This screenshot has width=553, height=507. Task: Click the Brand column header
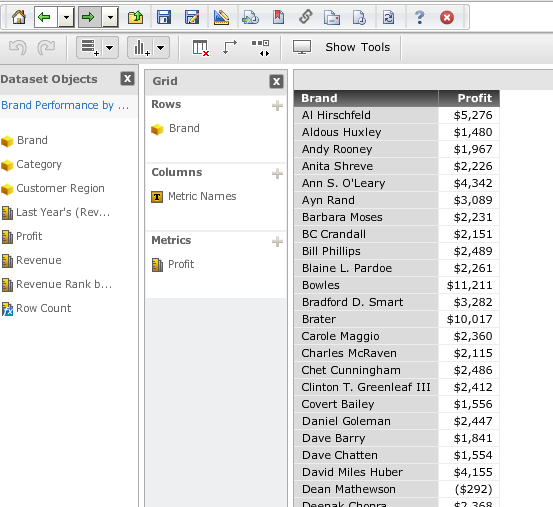pyautogui.click(x=366, y=98)
